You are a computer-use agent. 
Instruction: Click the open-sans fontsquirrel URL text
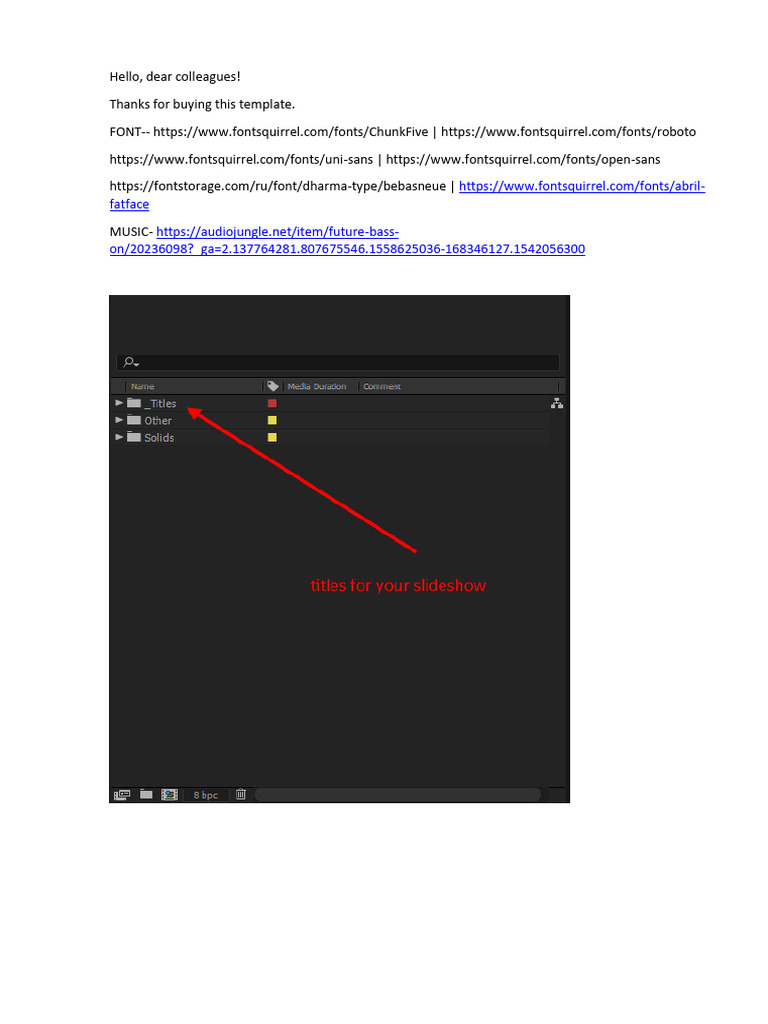click(x=523, y=159)
